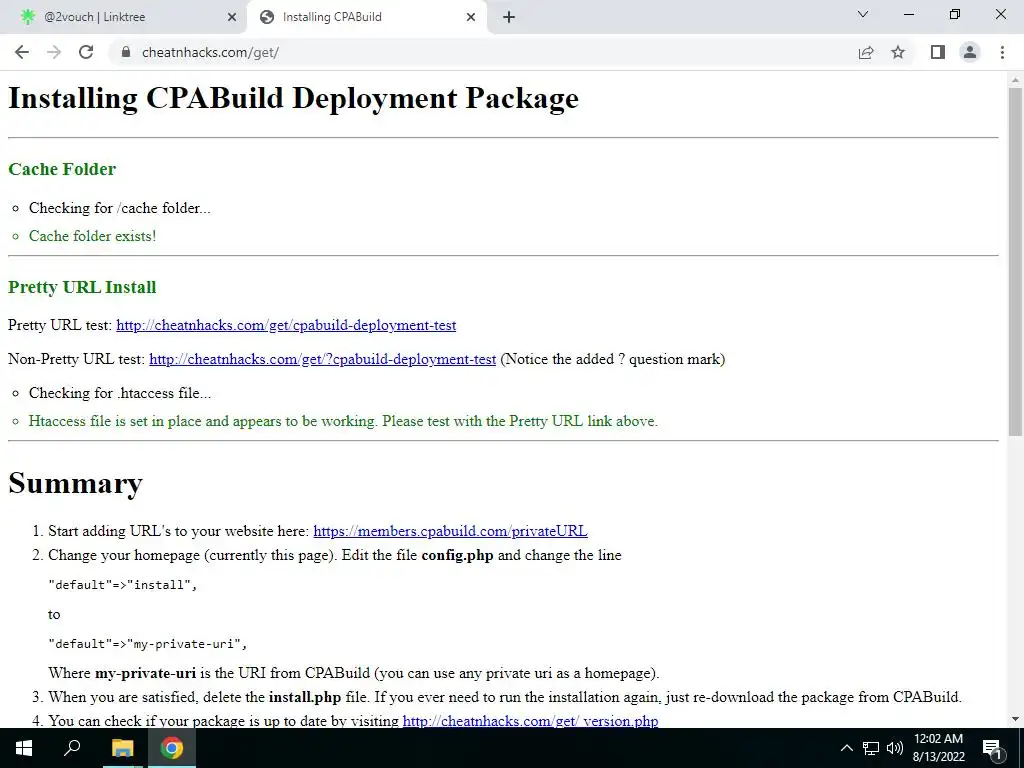Open the Windows Start menu

coord(24,748)
